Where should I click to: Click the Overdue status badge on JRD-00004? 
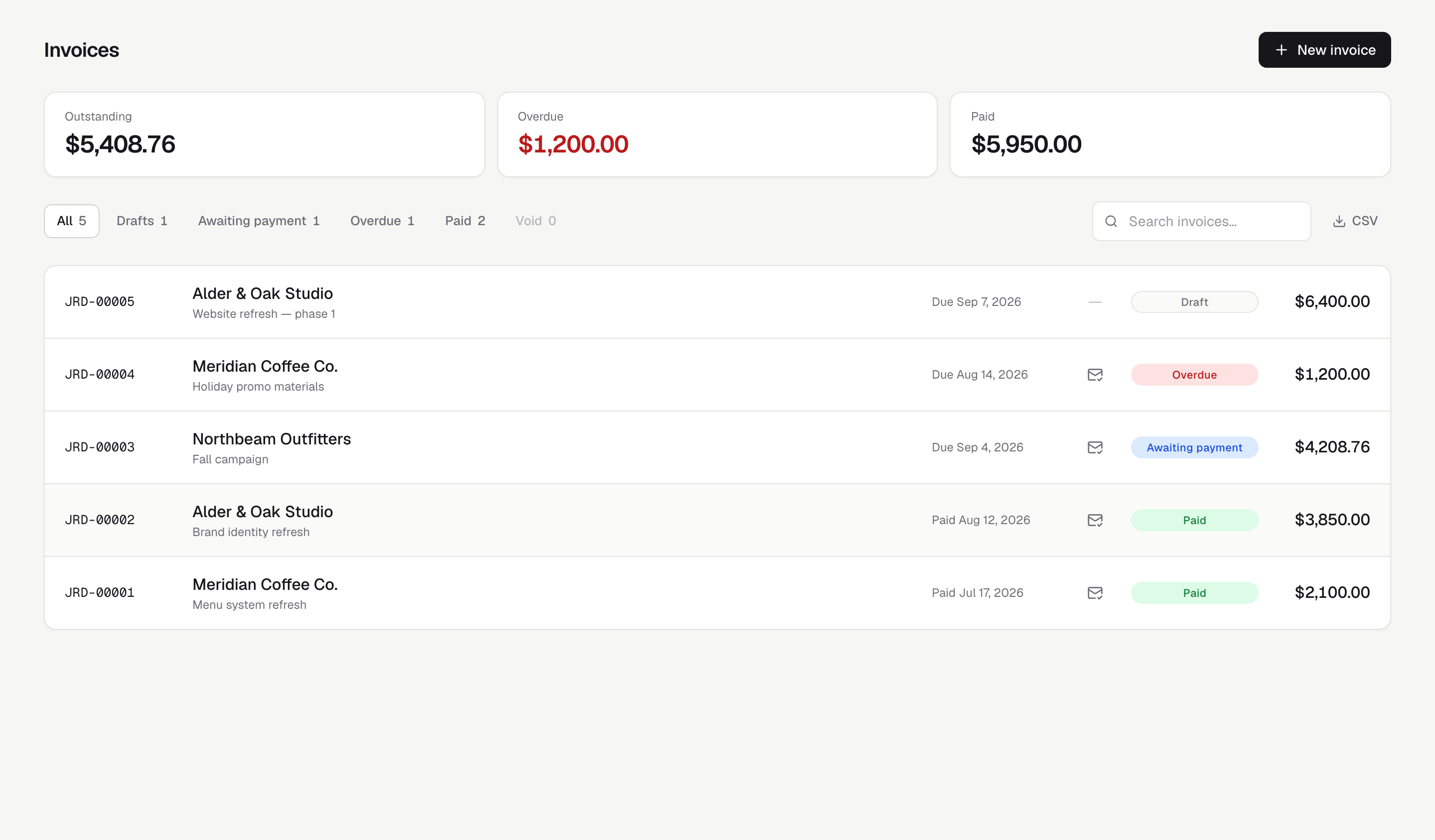1194,375
